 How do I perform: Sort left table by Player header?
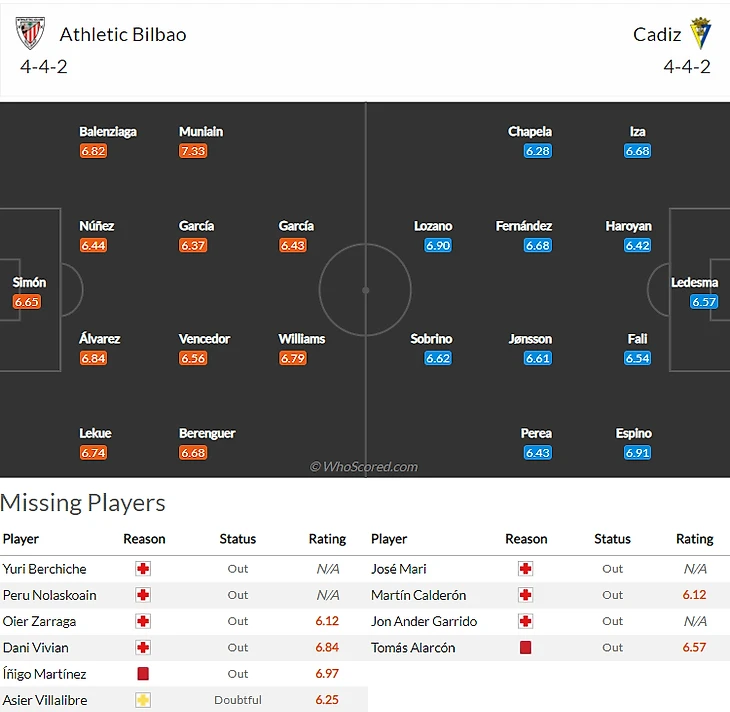tap(21, 539)
